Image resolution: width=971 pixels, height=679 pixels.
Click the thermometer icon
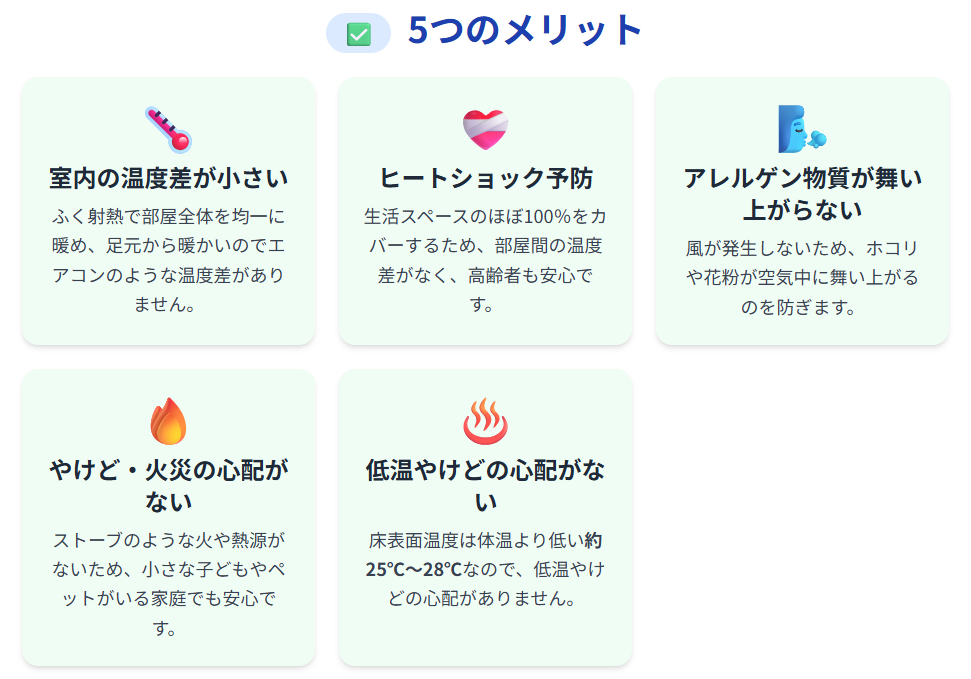pyautogui.click(x=168, y=129)
